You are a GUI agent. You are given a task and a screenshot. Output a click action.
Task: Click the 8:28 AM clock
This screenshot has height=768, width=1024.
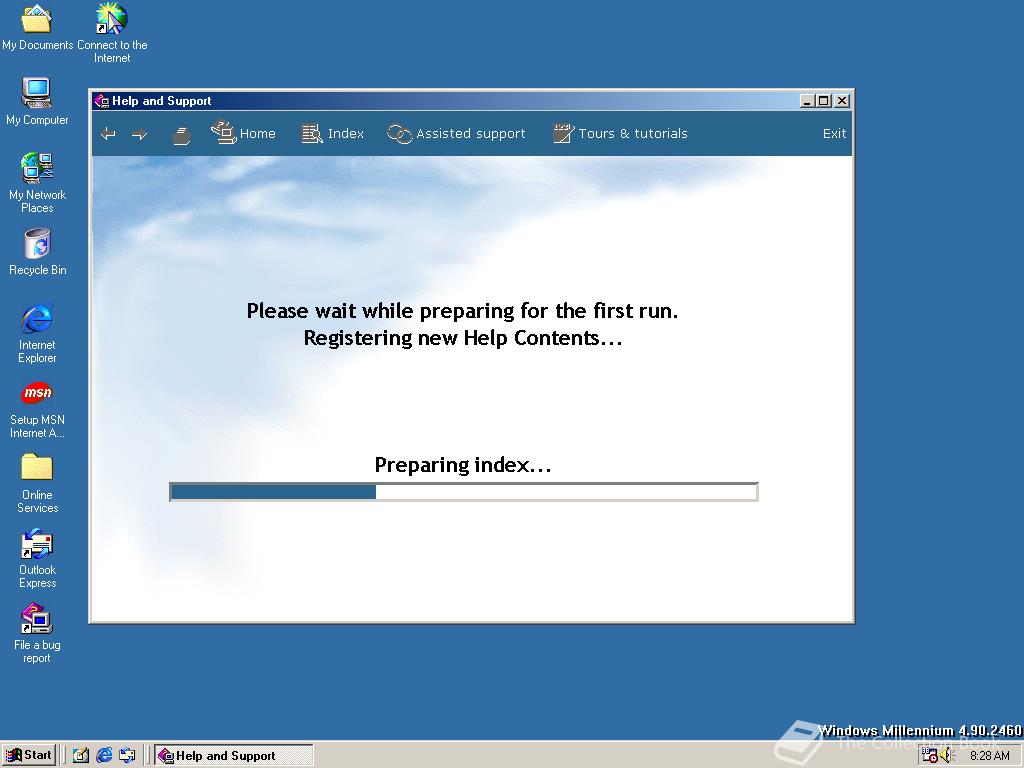pyautogui.click(x=989, y=756)
